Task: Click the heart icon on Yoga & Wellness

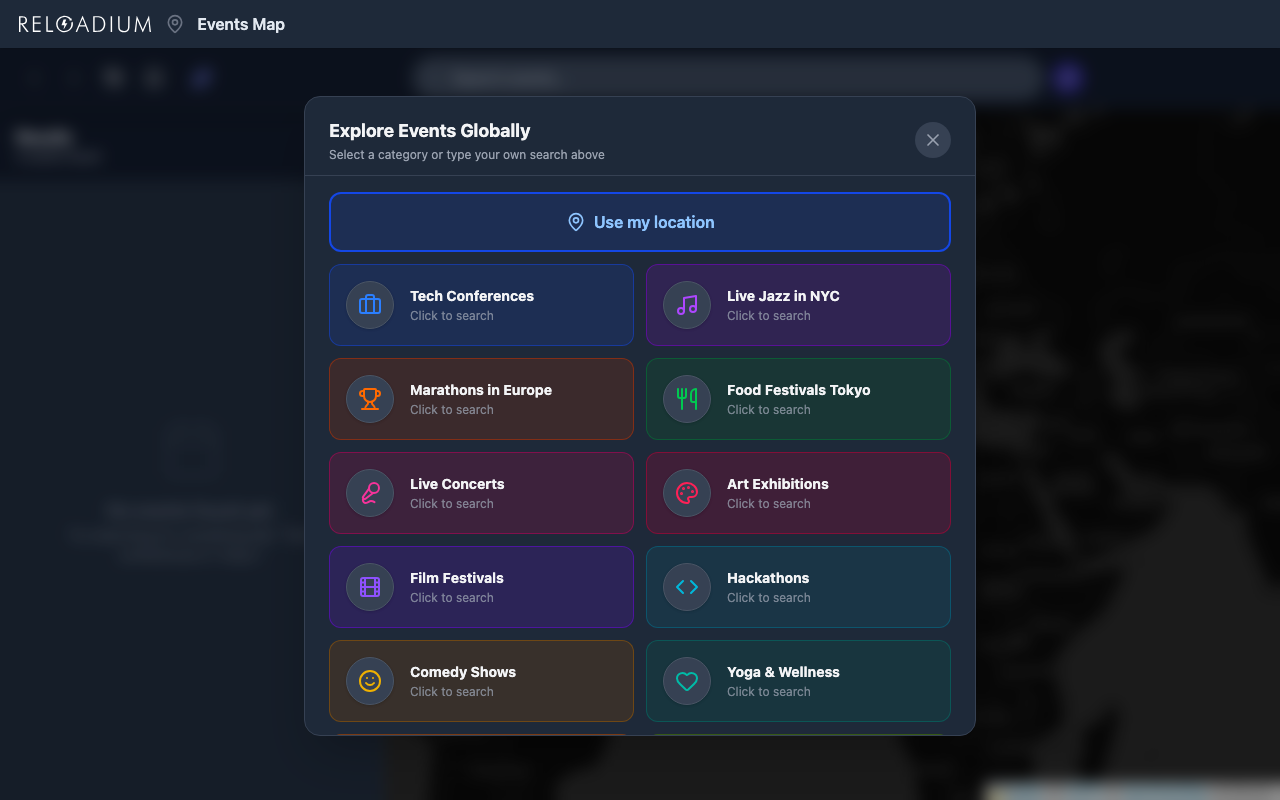Action: click(x=686, y=681)
